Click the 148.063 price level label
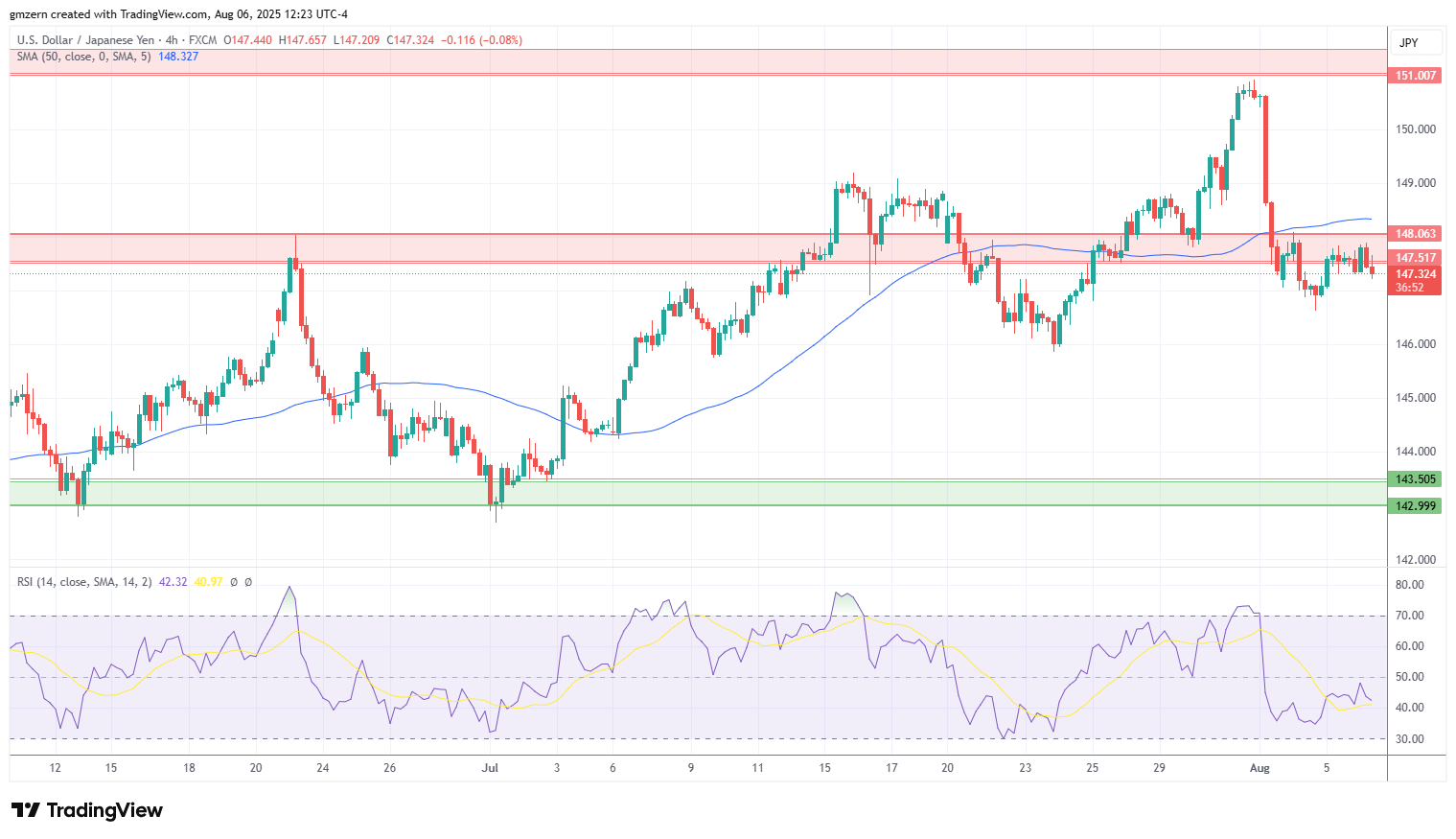 pos(1415,234)
